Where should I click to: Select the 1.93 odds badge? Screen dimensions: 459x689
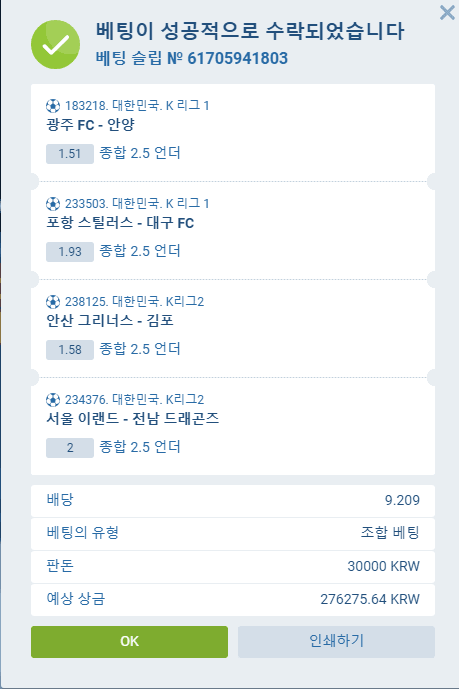70,252
